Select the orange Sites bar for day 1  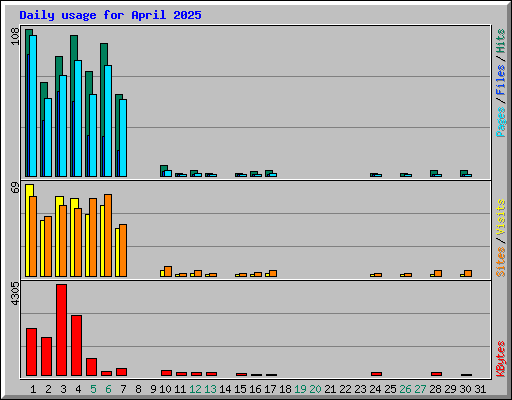tap(33, 236)
